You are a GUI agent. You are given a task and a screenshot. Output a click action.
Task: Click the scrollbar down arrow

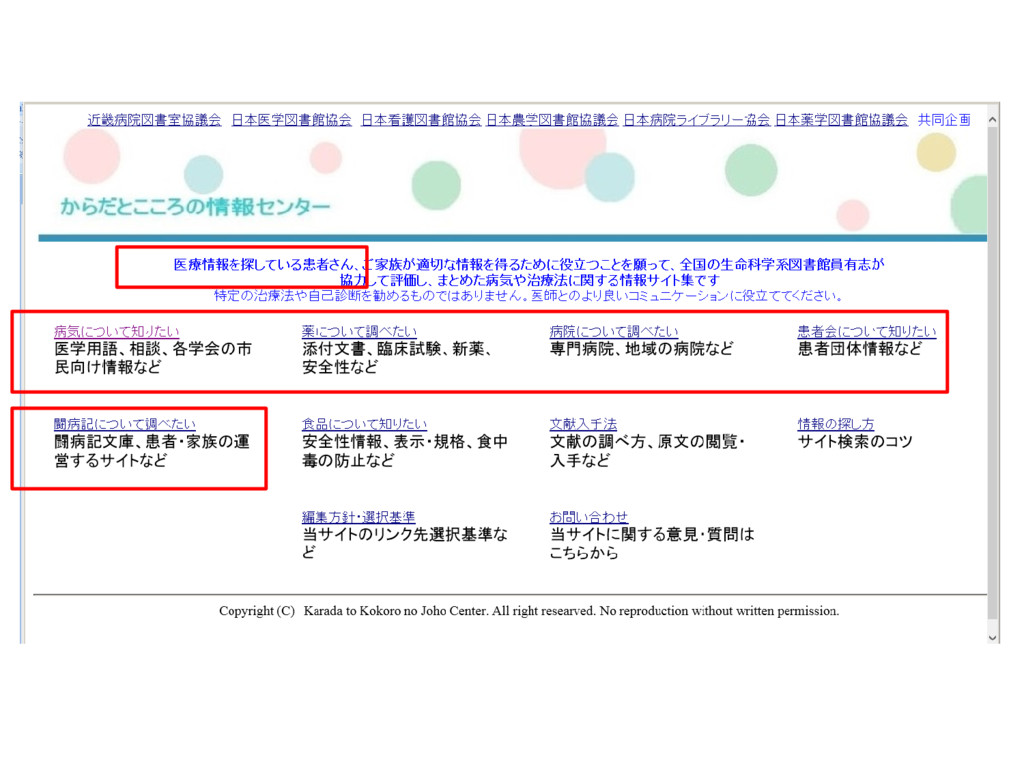click(993, 637)
